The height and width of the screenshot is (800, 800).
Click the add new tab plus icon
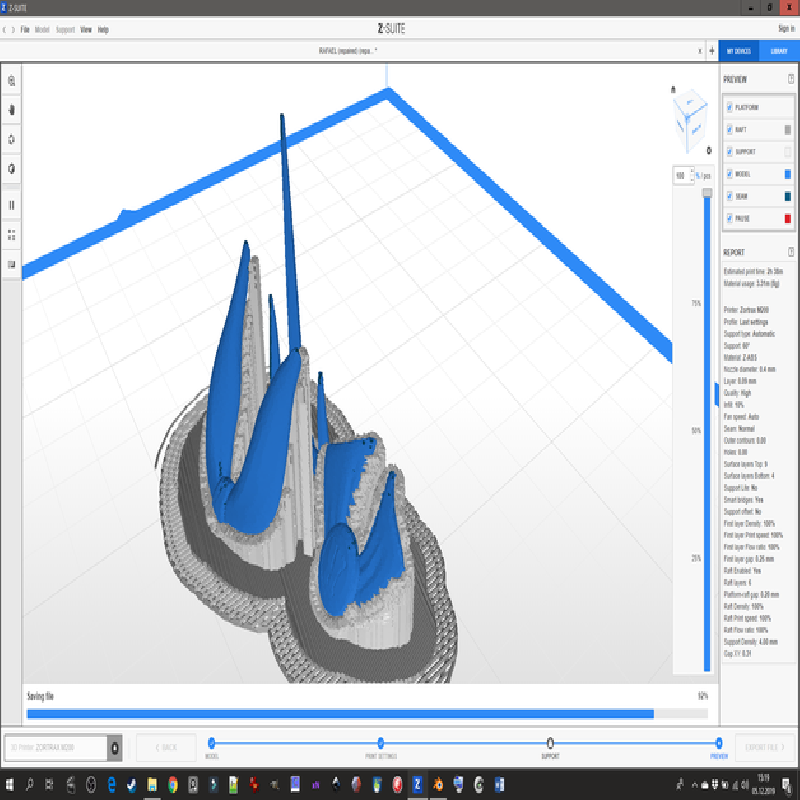[711, 51]
